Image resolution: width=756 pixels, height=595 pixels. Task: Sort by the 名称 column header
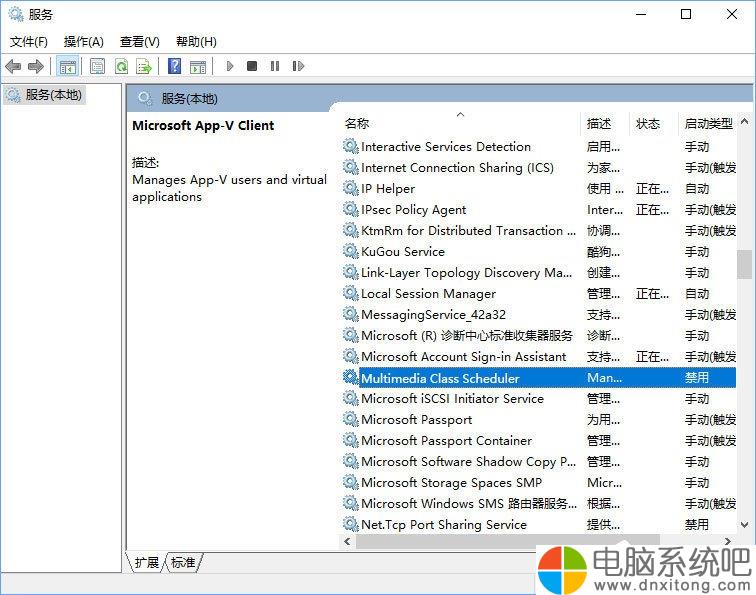460,123
